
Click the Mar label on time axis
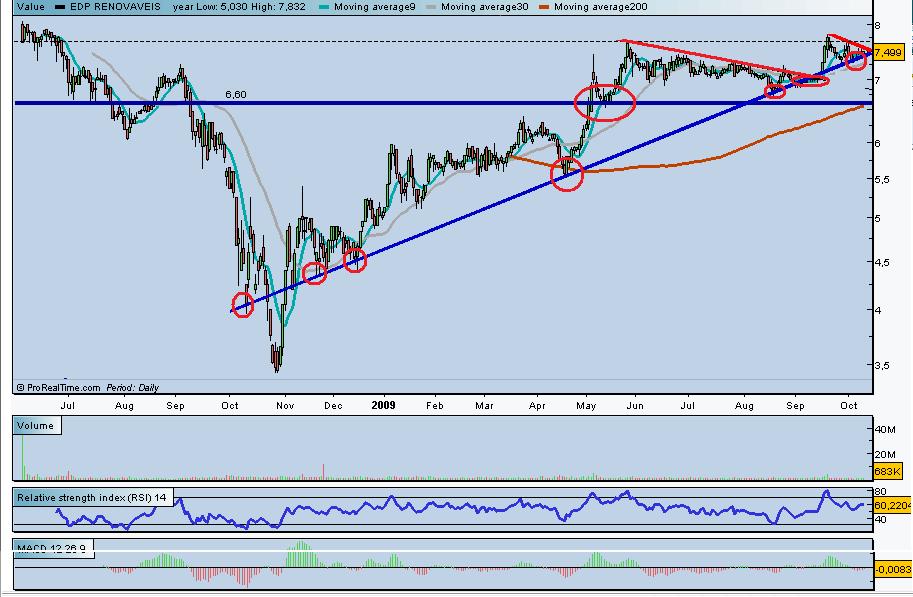[484, 405]
